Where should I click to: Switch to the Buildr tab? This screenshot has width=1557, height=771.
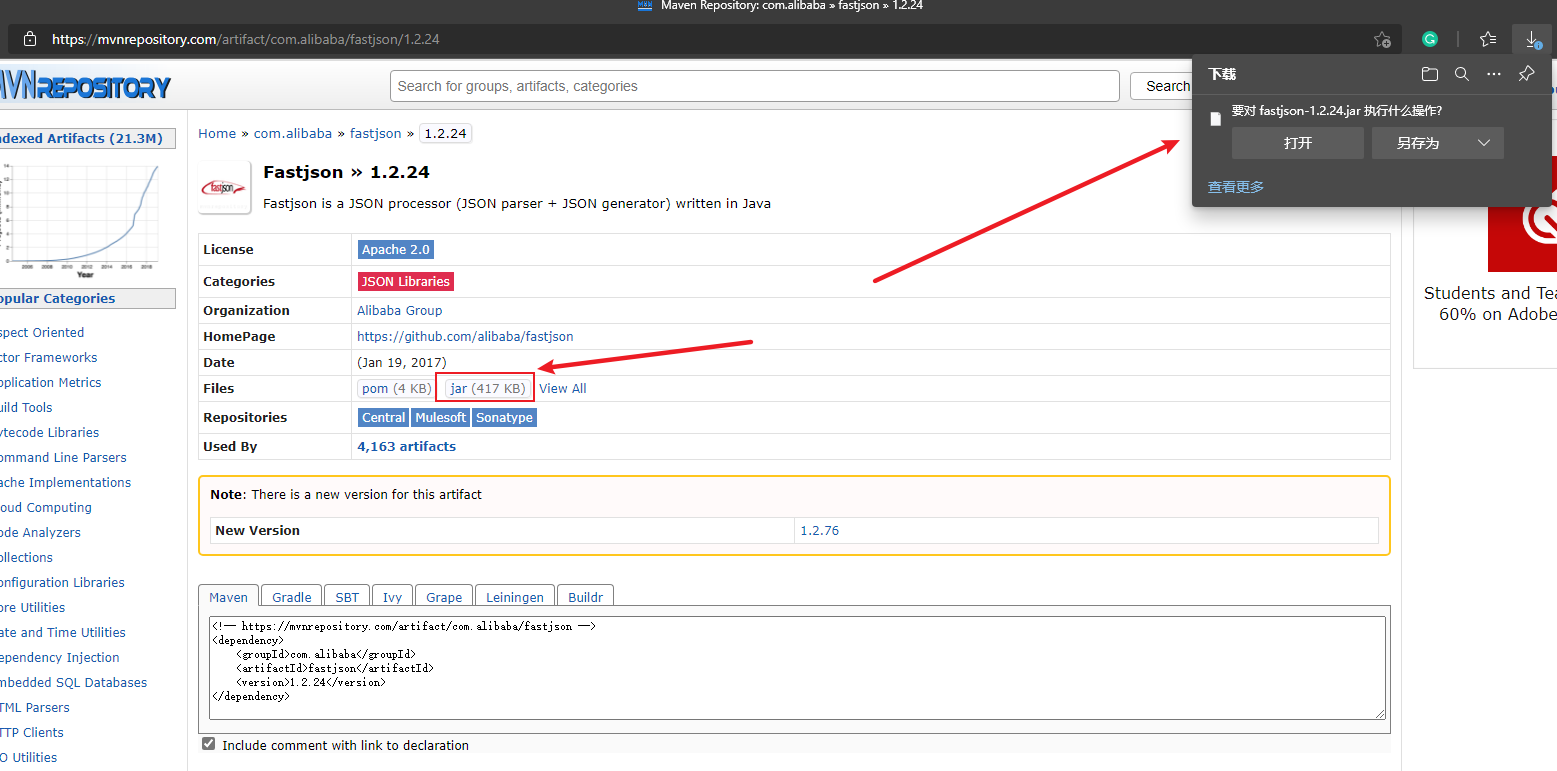[x=585, y=596]
